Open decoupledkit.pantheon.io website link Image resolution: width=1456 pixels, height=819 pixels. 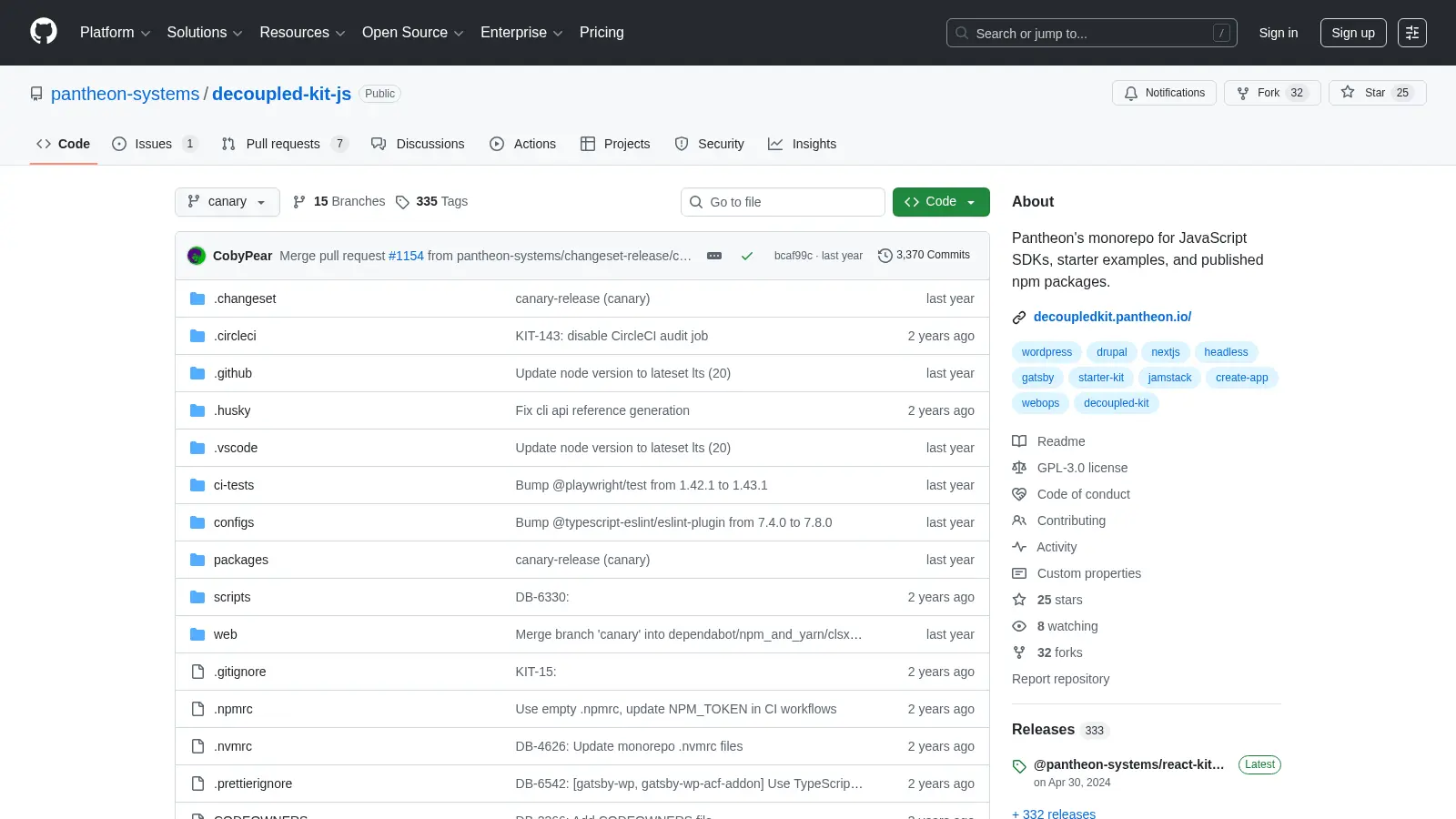click(1112, 317)
